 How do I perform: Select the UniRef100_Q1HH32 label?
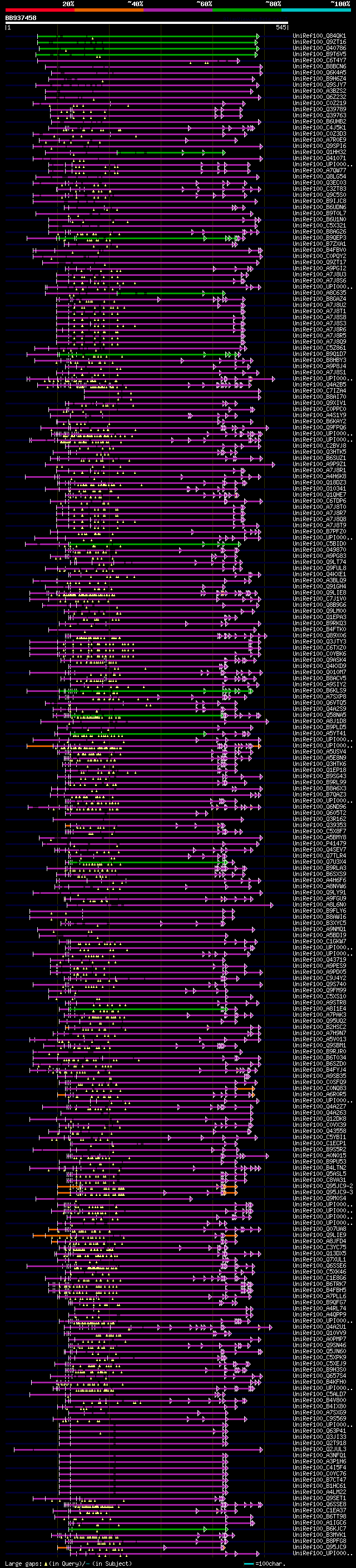319,152
